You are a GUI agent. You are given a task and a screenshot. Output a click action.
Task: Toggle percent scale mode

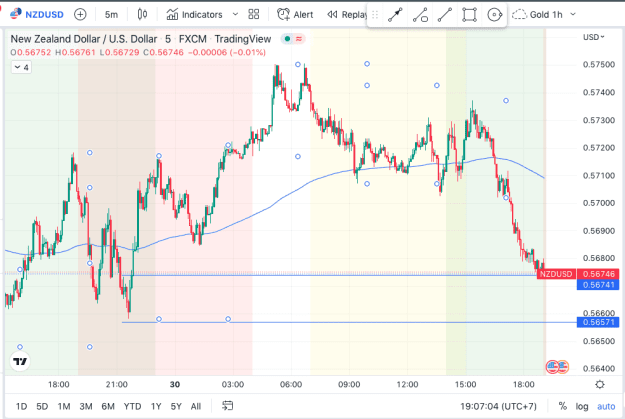click(x=562, y=406)
